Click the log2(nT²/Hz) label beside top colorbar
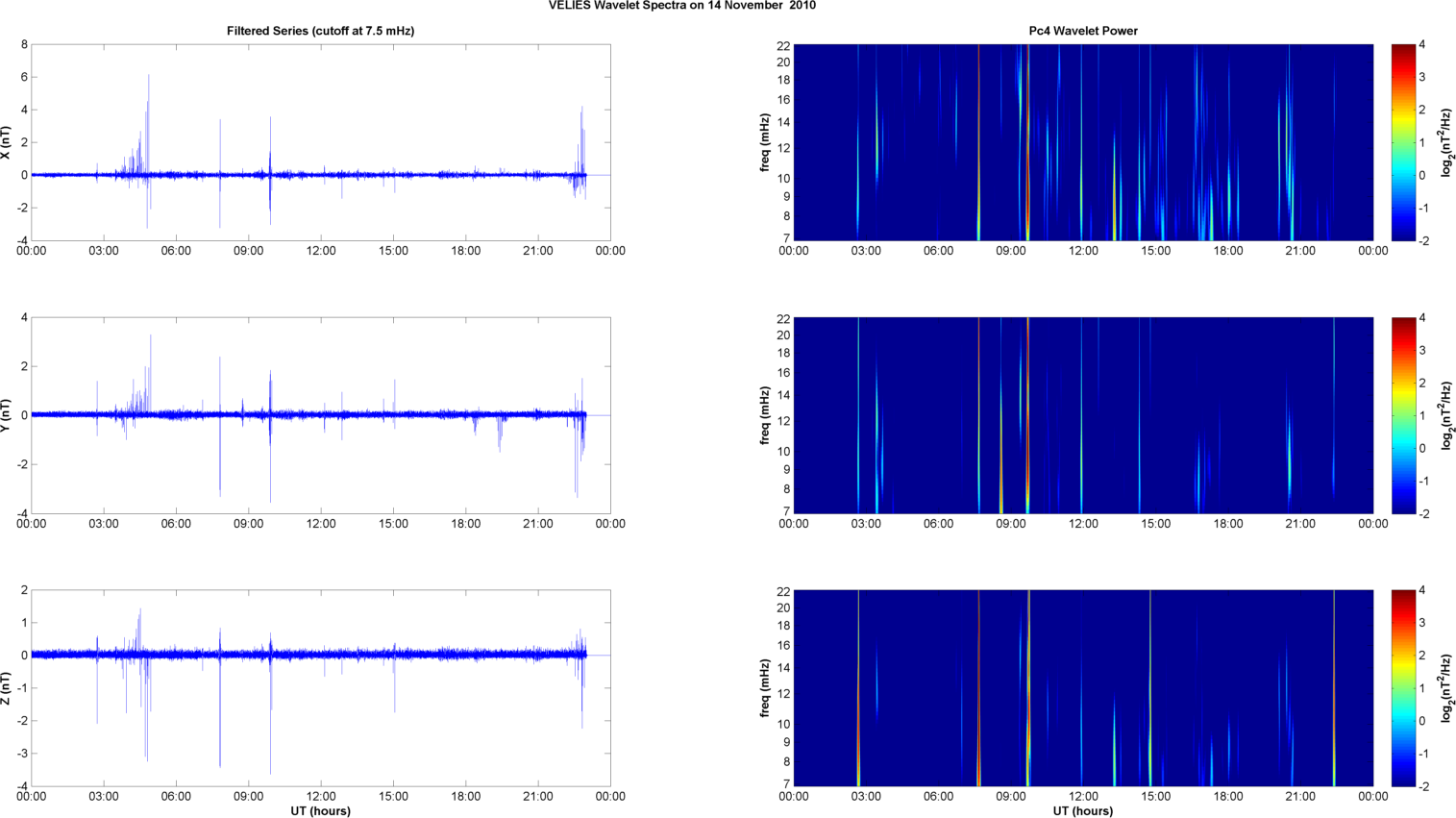Viewport: 1456px width, 818px height. (1444, 142)
